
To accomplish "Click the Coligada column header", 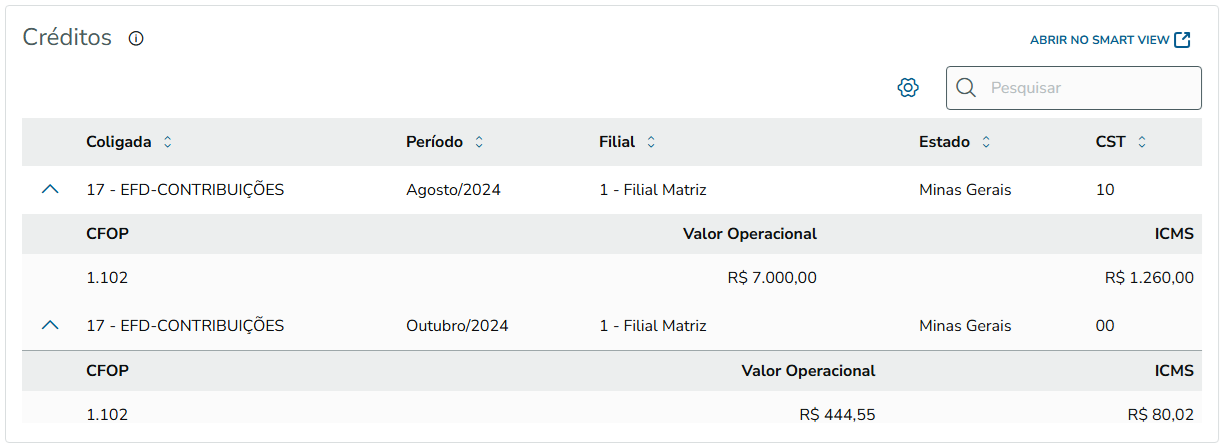I will click(x=119, y=142).
